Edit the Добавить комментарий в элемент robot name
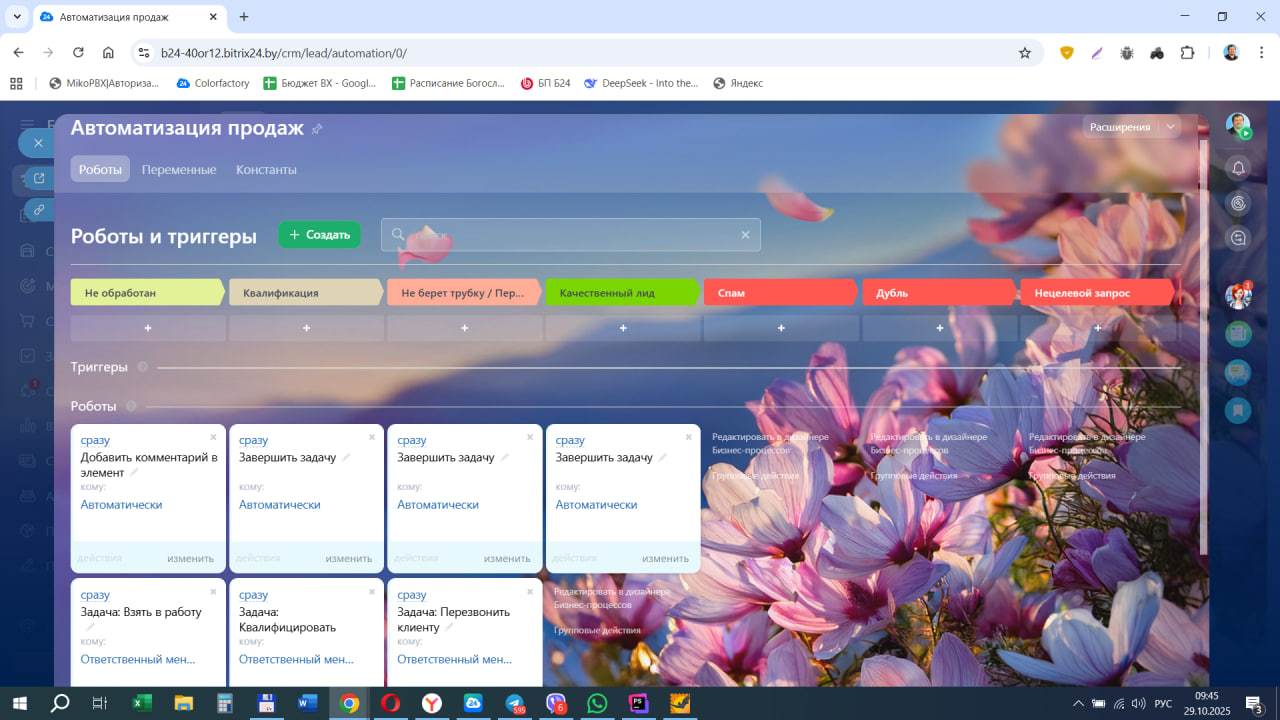This screenshot has width=1280, height=720. [x=133, y=472]
